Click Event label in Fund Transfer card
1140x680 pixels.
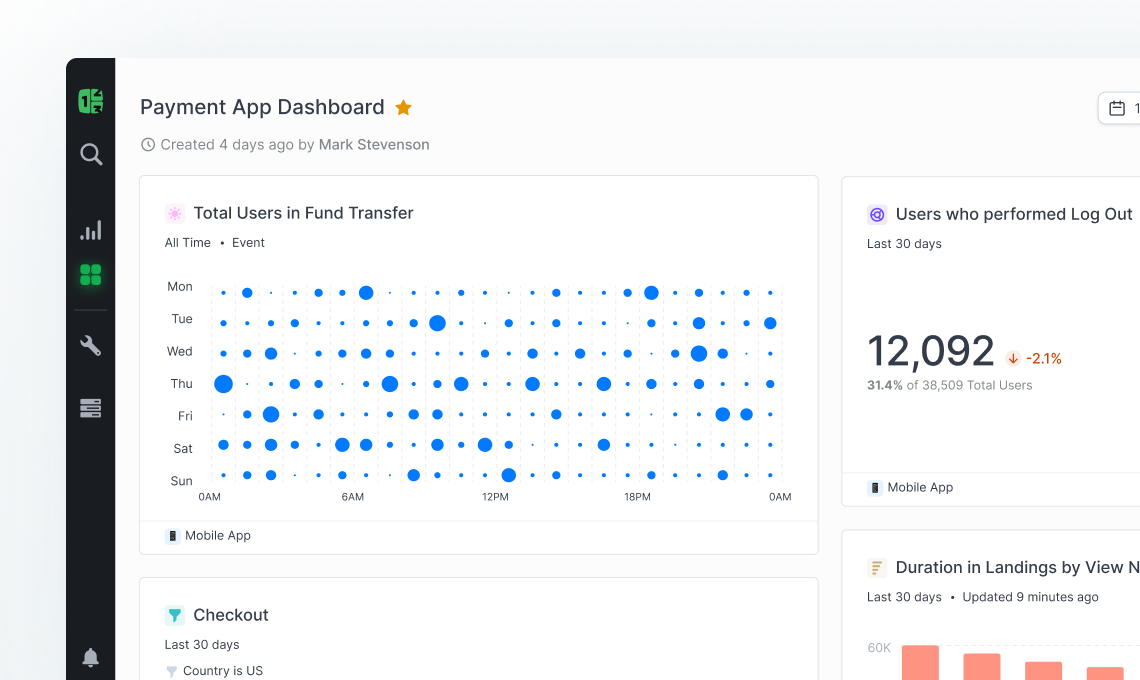[x=248, y=243]
